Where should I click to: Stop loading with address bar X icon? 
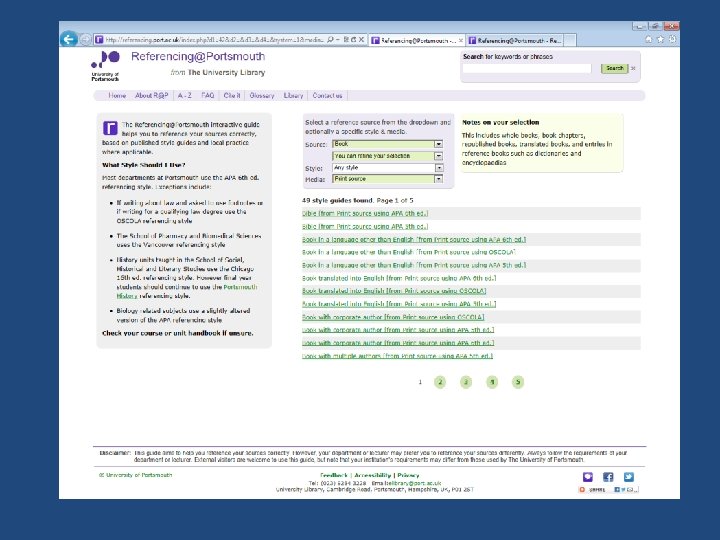click(361, 40)
